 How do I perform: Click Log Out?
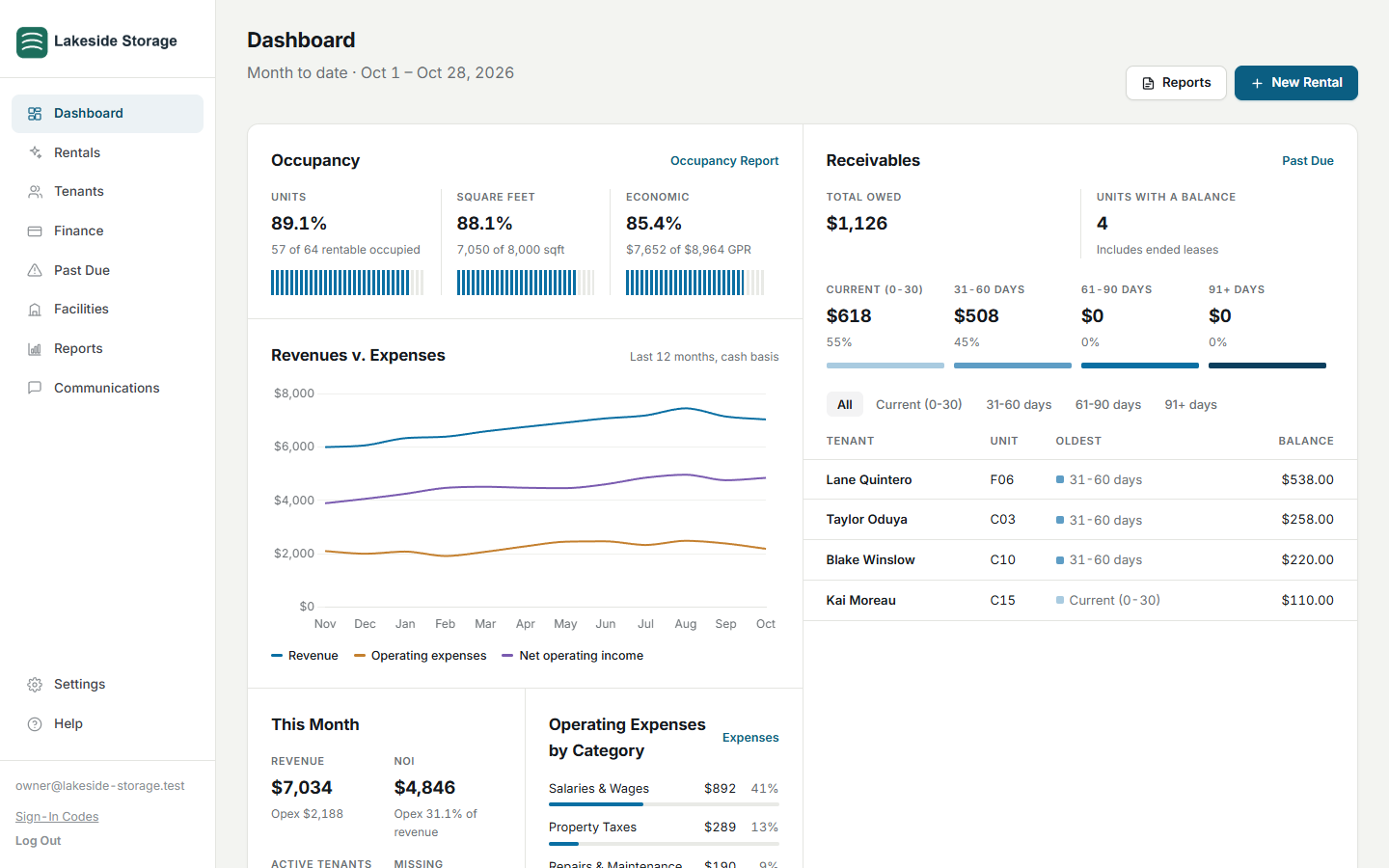pos(38,841)
